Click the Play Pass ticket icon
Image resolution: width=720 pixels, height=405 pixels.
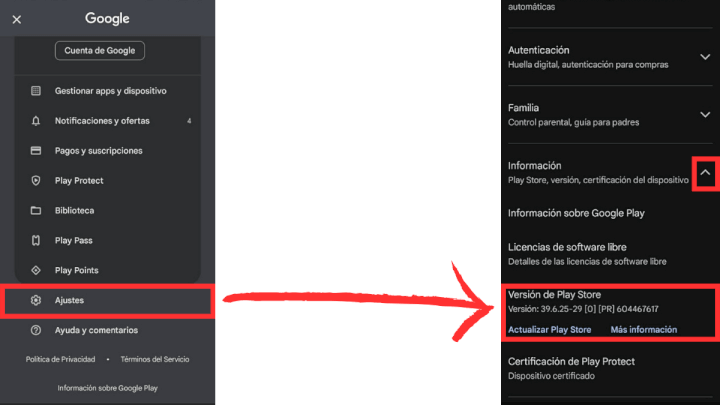coord(36,240)
